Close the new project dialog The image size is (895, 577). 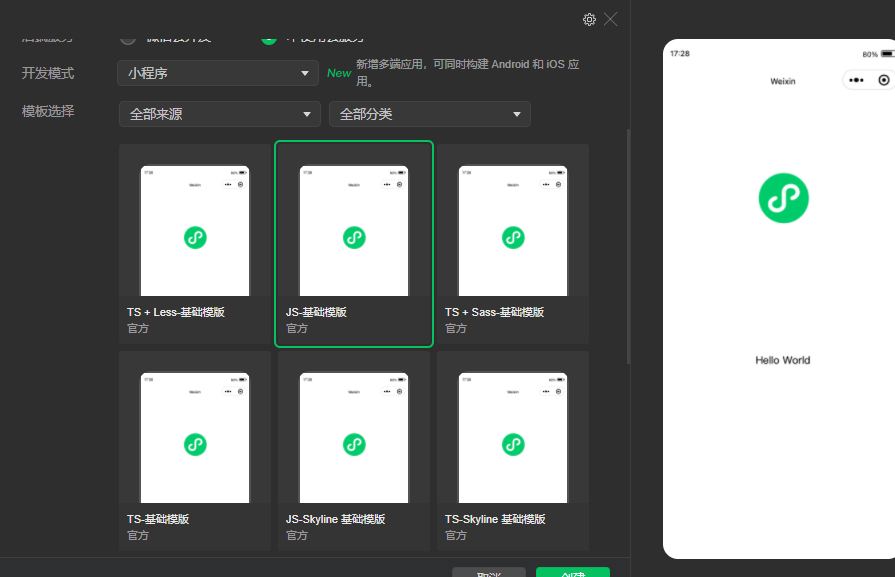[611, 19]
